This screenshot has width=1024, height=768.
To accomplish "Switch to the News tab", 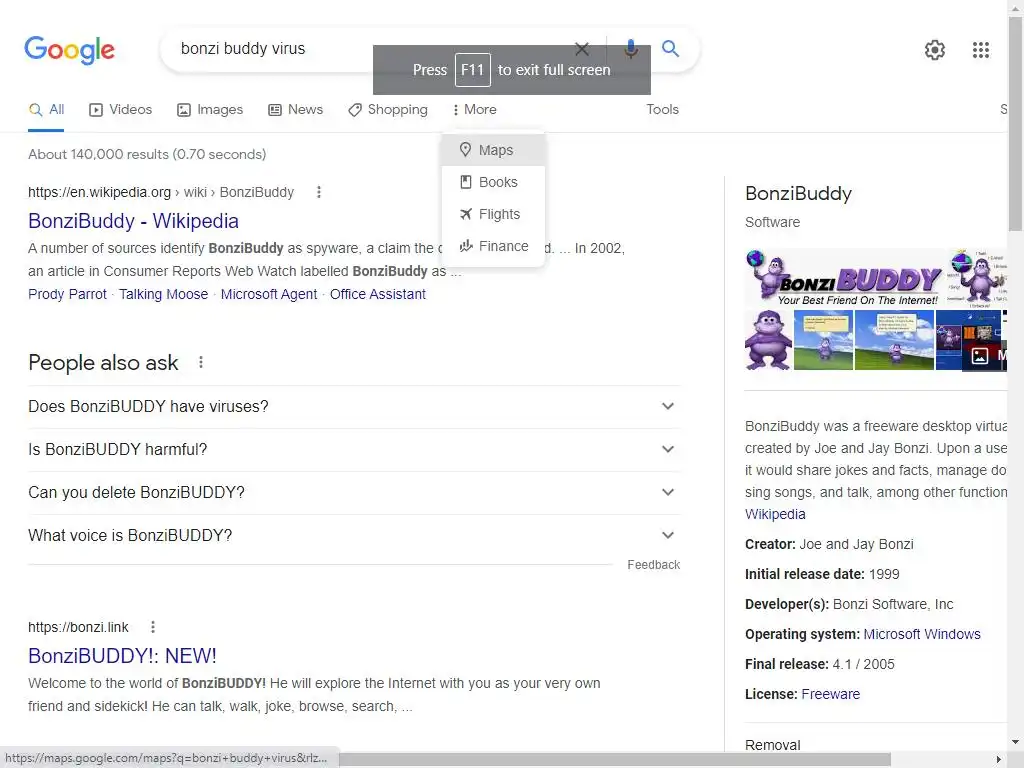I will tap(295, 110).
